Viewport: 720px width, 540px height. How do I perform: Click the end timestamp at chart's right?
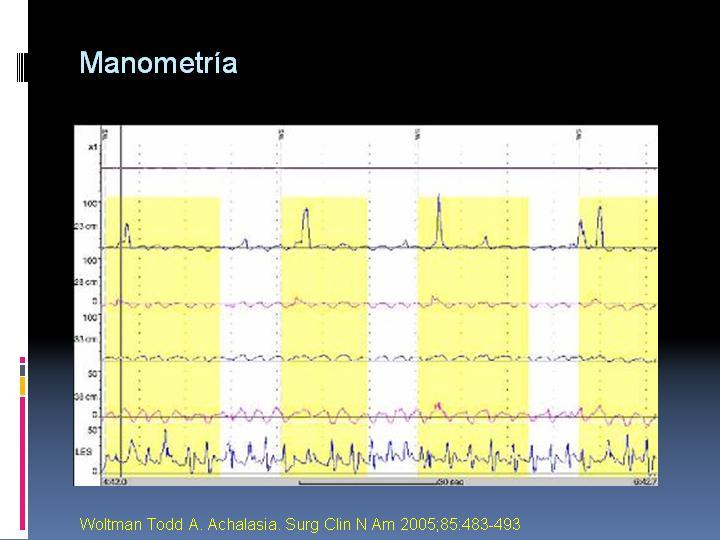pos(645,482)
